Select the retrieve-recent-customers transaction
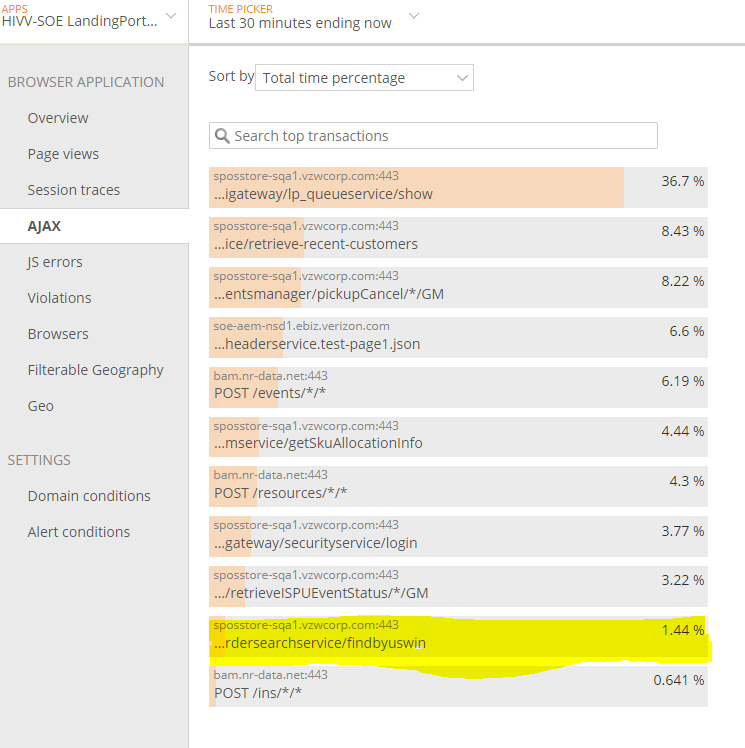Image resolution: width=745 pixels, height=748 pixels. pos(458,238)
